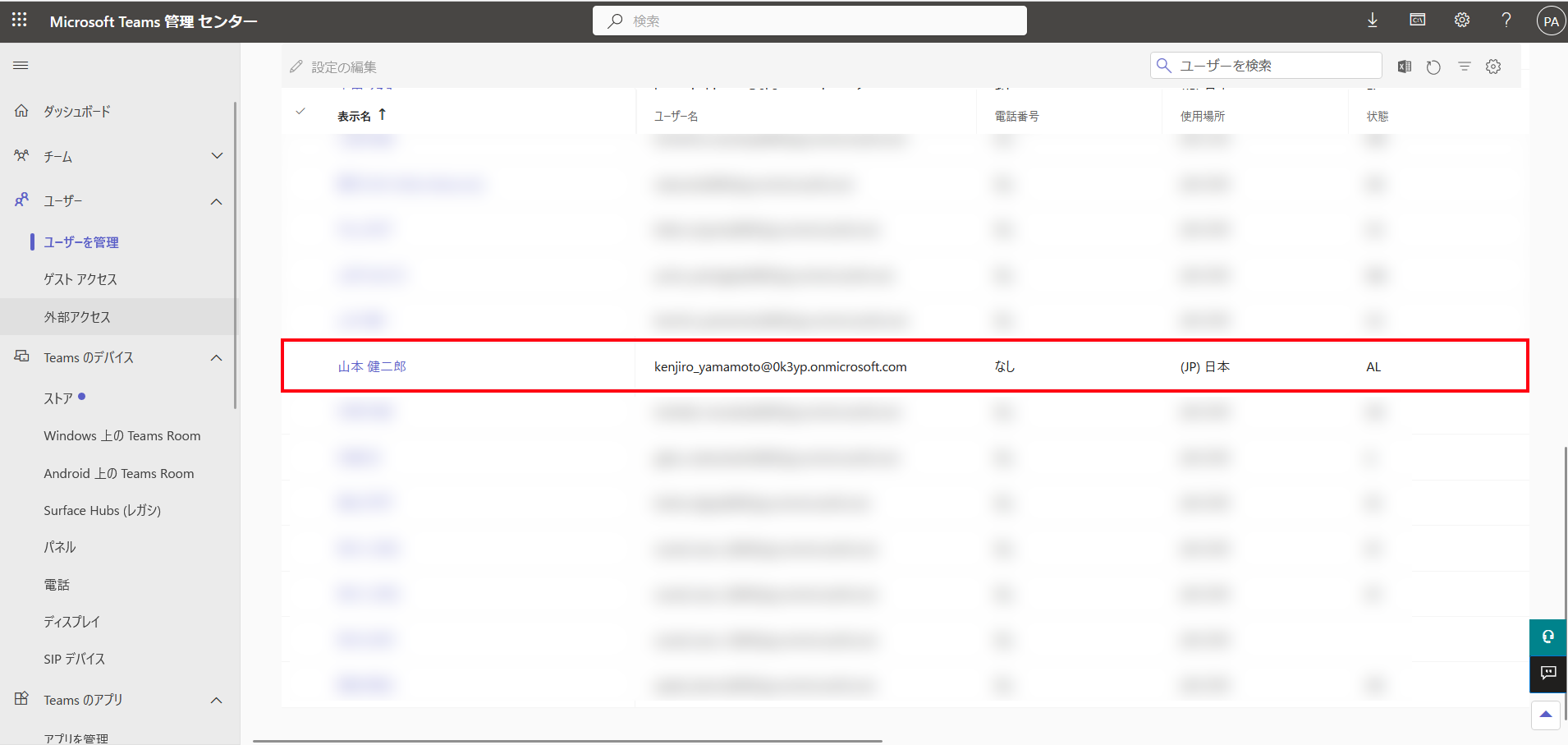Open help question mark icon

click(x=1506, y=21)
